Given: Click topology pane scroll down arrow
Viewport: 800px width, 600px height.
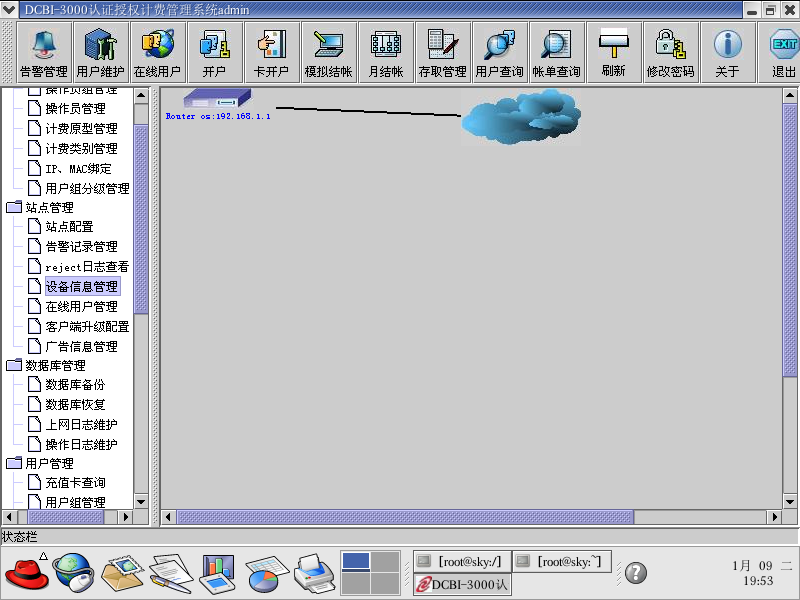Looking at the screenshot, I should coord(790,502).
